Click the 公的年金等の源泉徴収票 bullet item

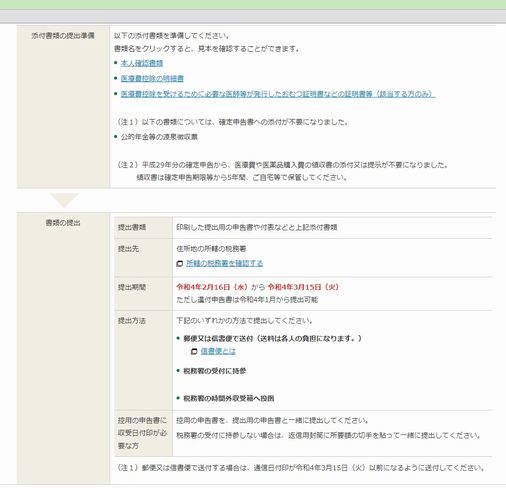tap(159, 137)
